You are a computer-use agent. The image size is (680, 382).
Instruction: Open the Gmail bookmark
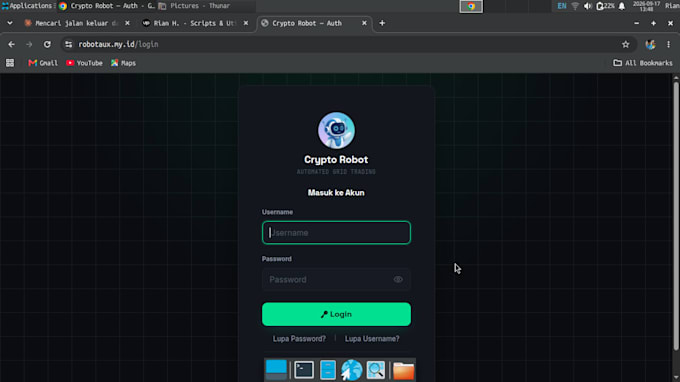point(43,63)
